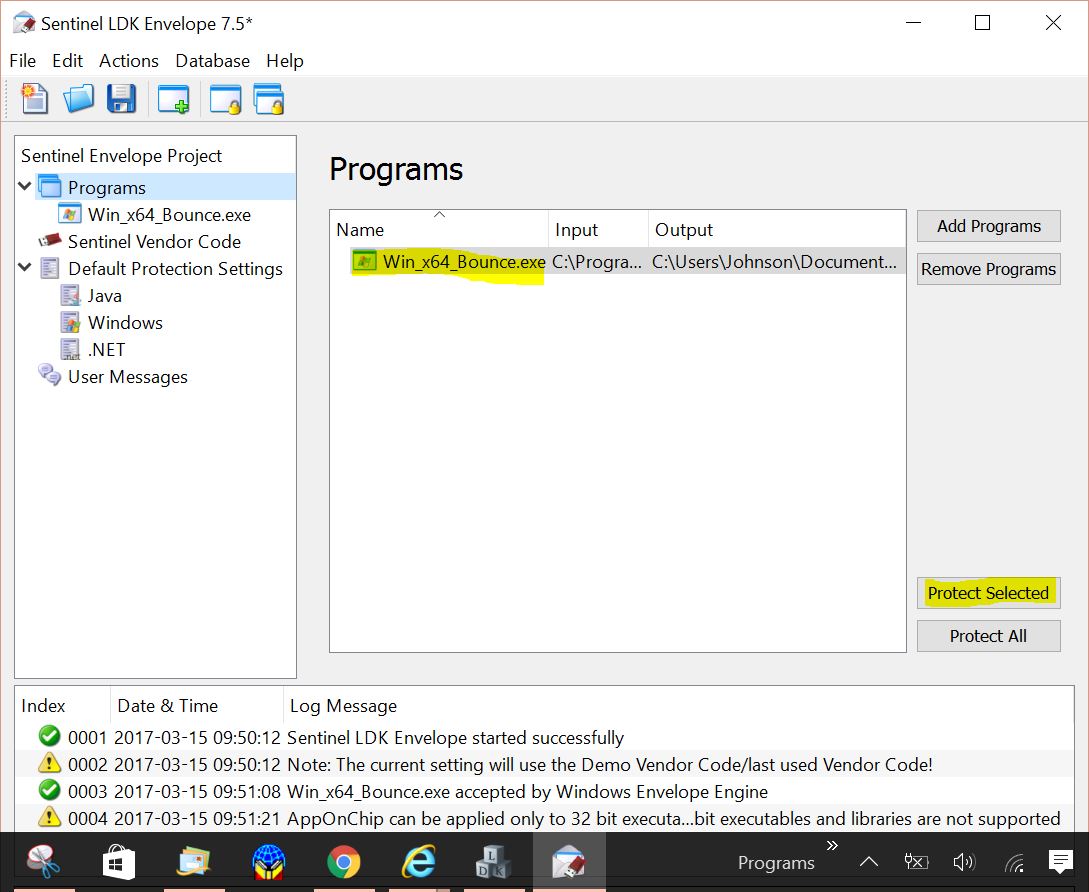
Task: Open Google Chrome from the taskbar
Action: [x=344, y=862]
